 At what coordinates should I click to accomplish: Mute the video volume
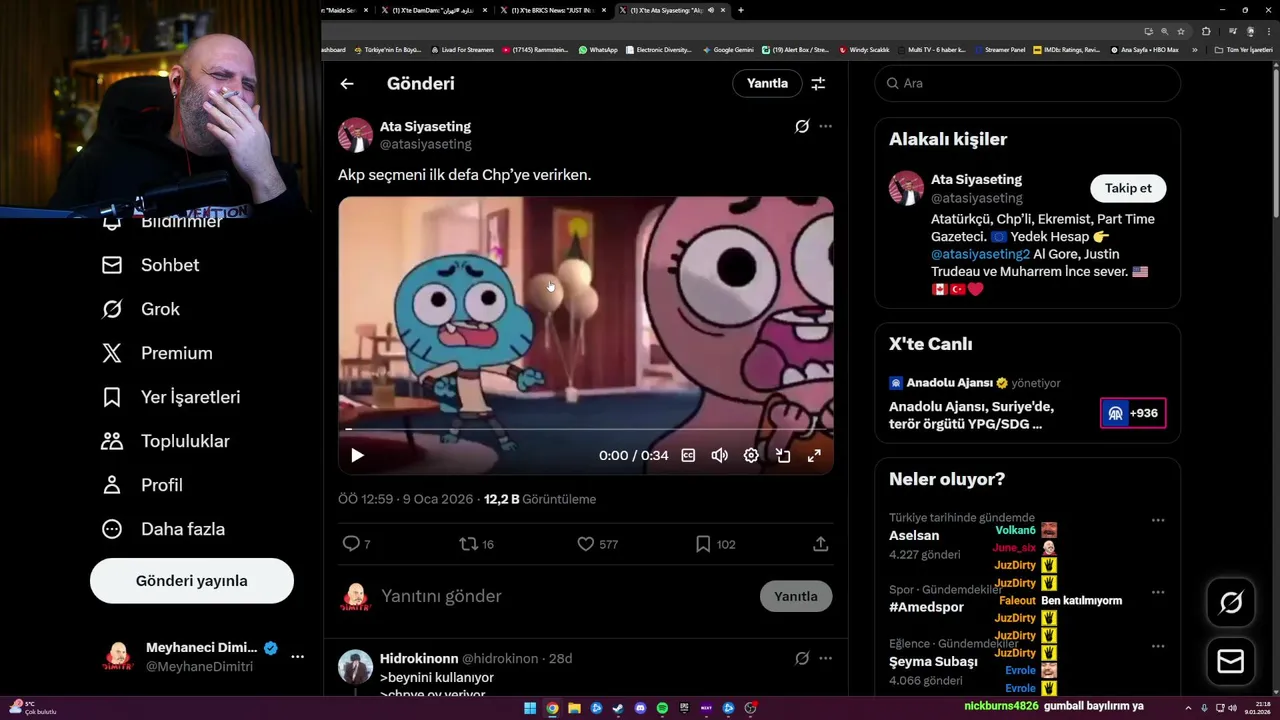[719, 456]
